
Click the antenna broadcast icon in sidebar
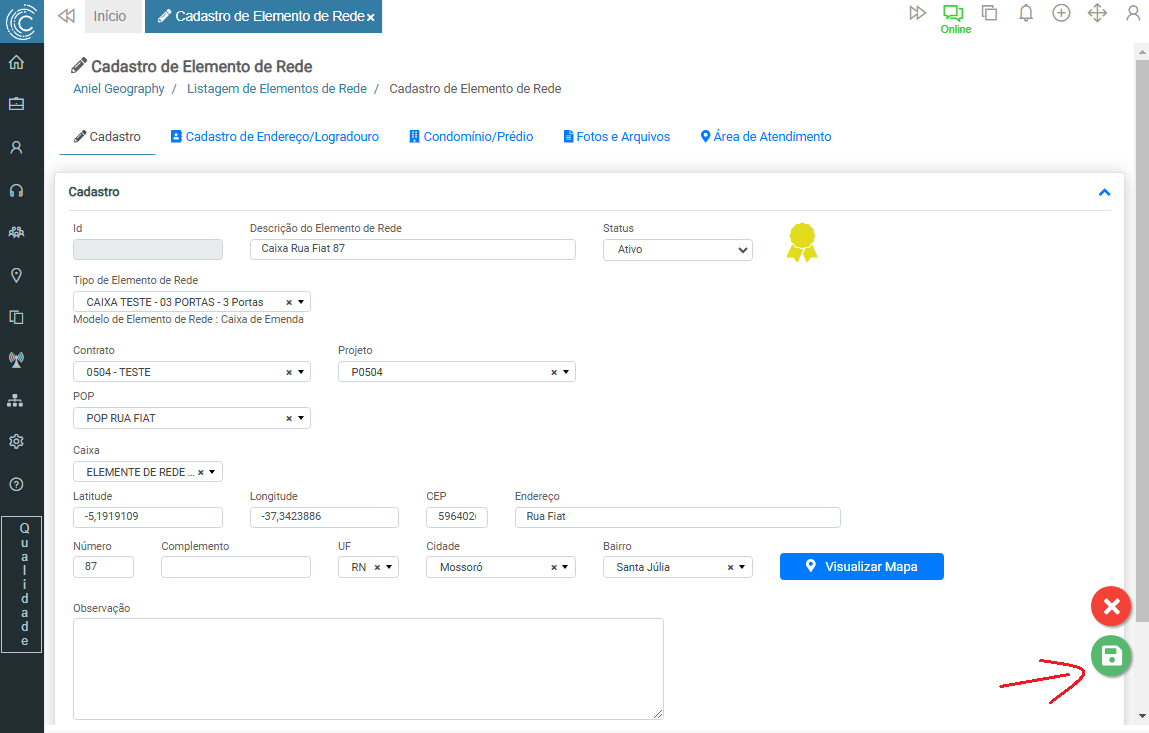tap(16, 359)
